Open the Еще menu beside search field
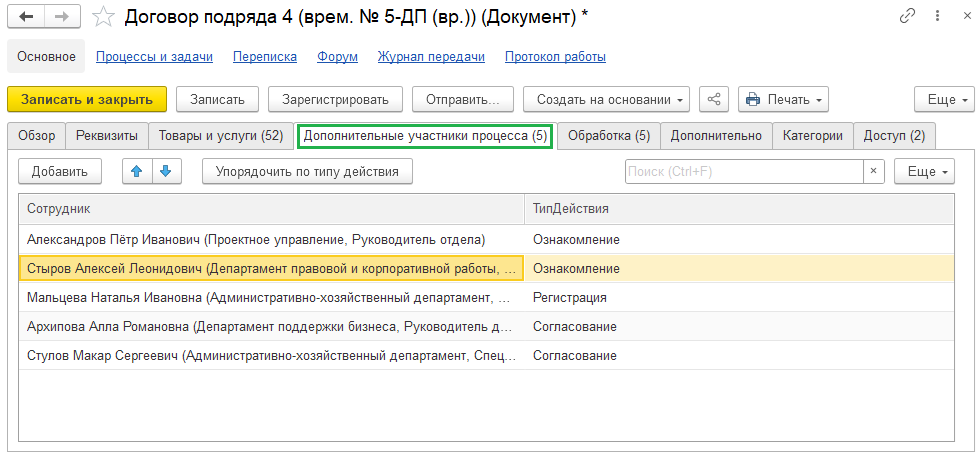The image size is (978, 454). click(x=923, y=171)
